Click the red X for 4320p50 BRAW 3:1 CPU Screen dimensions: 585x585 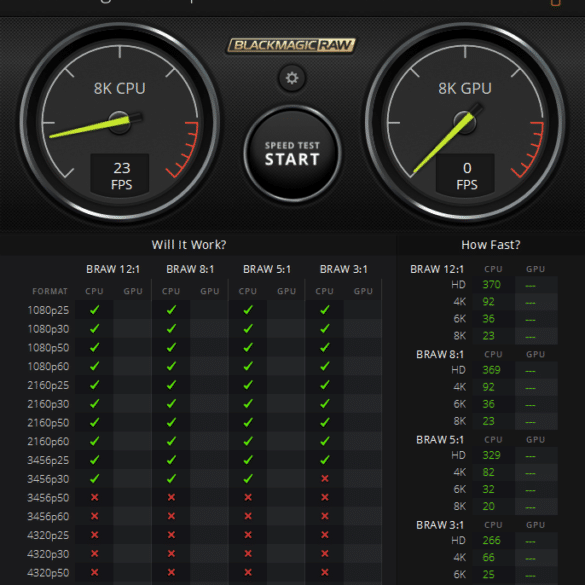(x=325, y=572)
